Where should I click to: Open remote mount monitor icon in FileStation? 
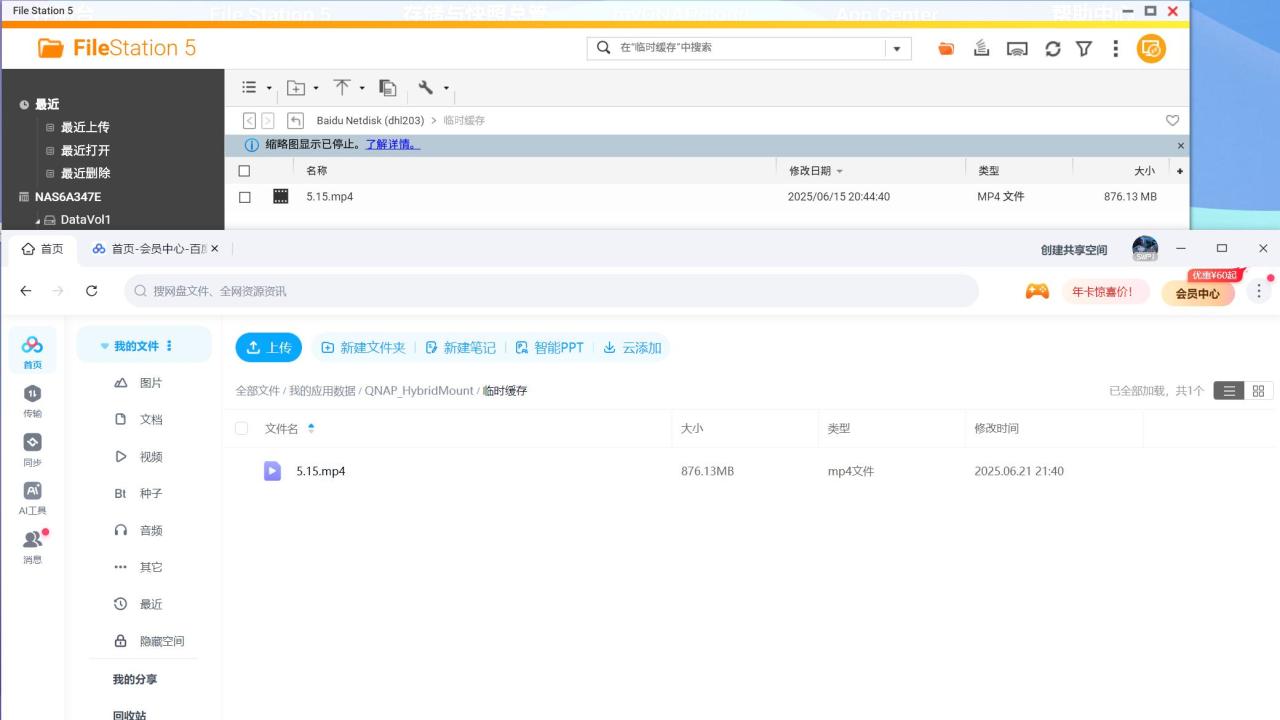(x=1017, y=48)
